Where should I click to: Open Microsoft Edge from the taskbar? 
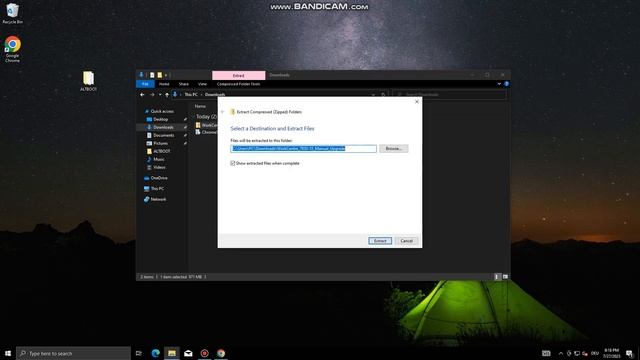pyautogui.click(x=156, y=353)
